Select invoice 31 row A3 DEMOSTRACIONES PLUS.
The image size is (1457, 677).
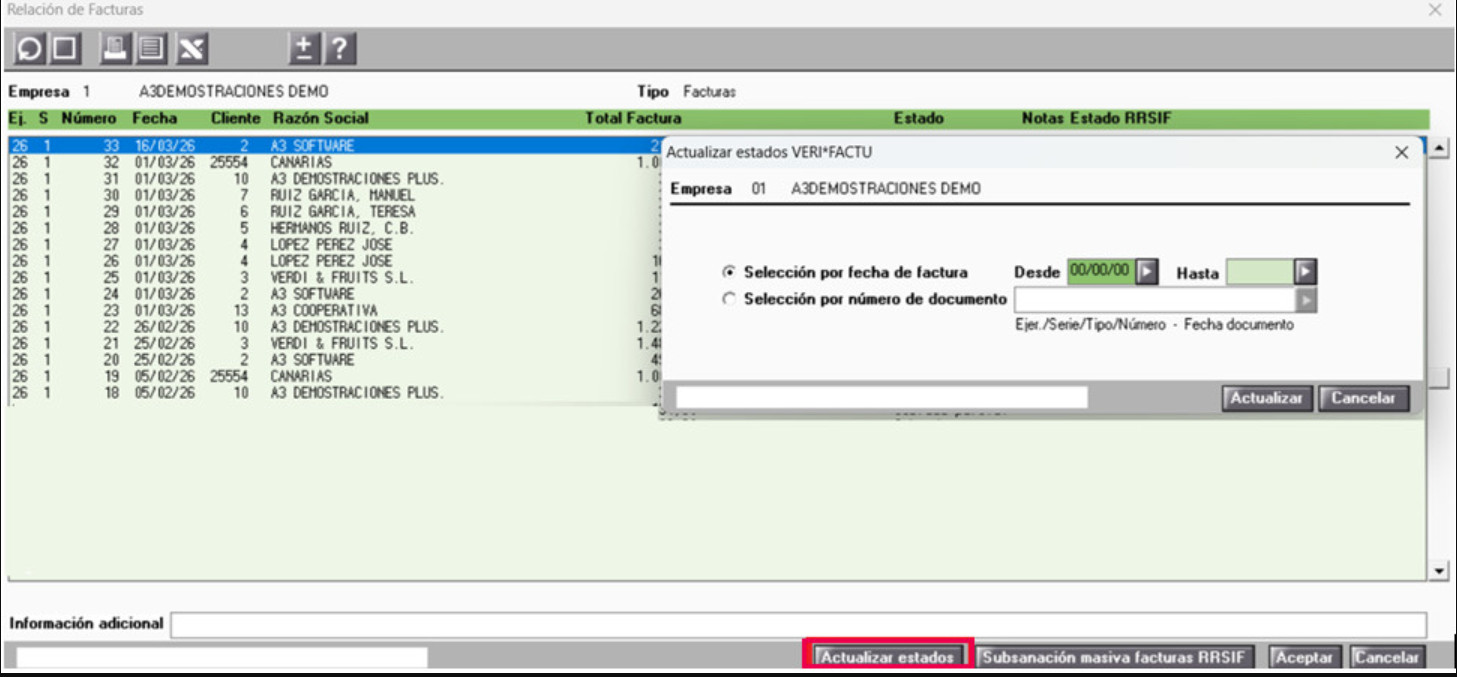333,179
